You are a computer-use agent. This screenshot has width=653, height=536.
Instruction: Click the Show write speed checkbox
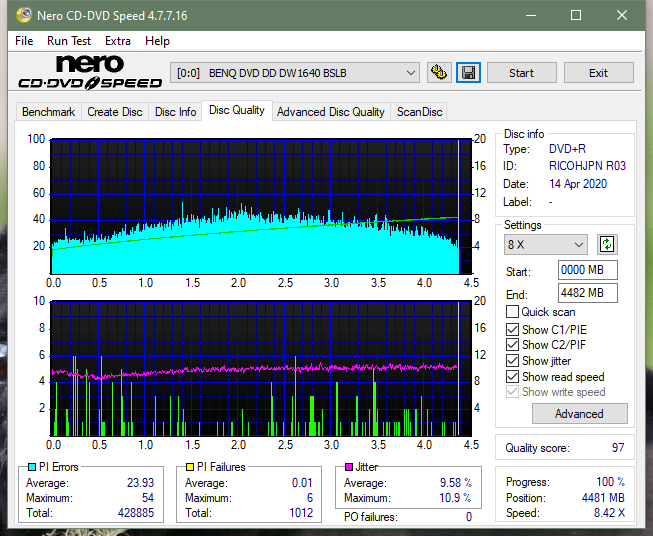[x=512, y=392]
